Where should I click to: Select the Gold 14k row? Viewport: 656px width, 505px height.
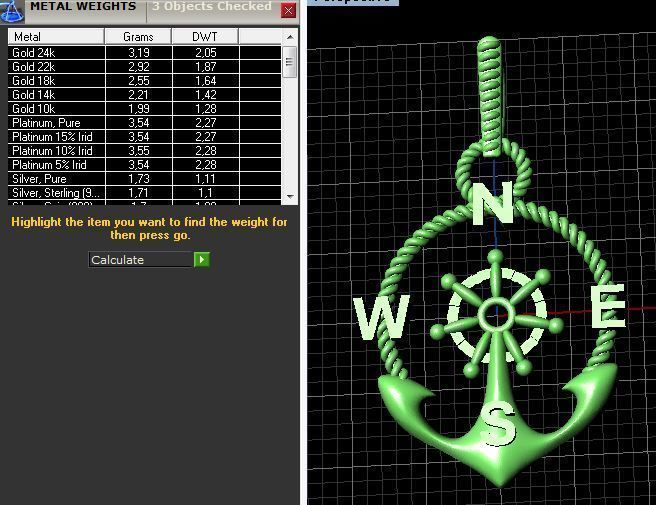pyautogui.click(x=144, y=95)
